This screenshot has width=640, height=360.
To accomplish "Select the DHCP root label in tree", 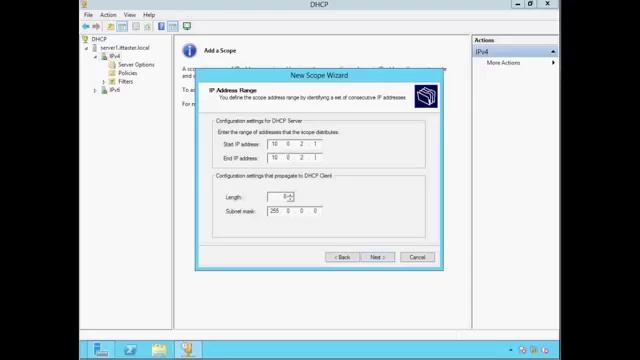I will 99,39.
